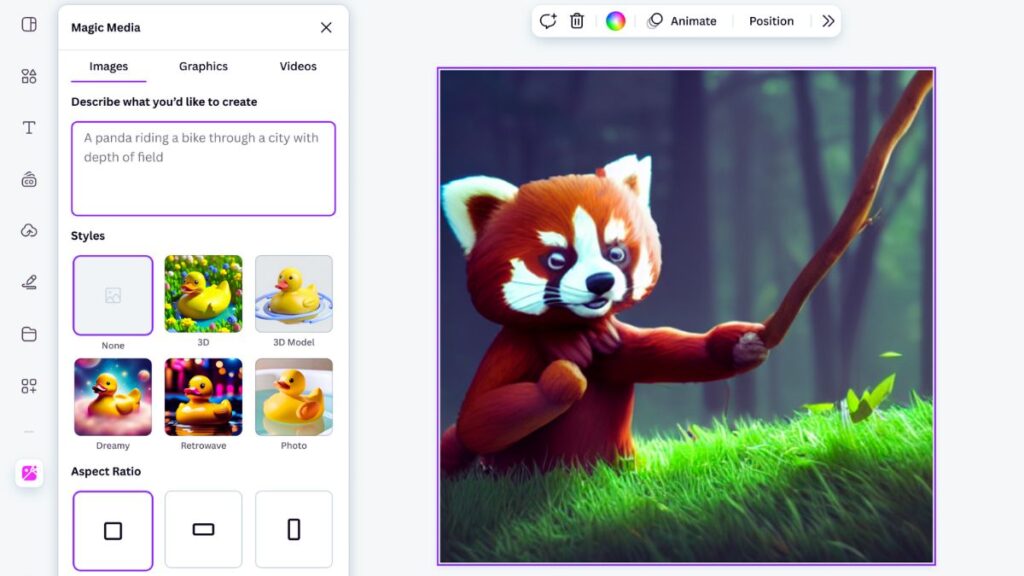The image size is (1024, 576).
Task: Expand the hidden toolbar options with the chevron
Action: (x=825, y=20)
